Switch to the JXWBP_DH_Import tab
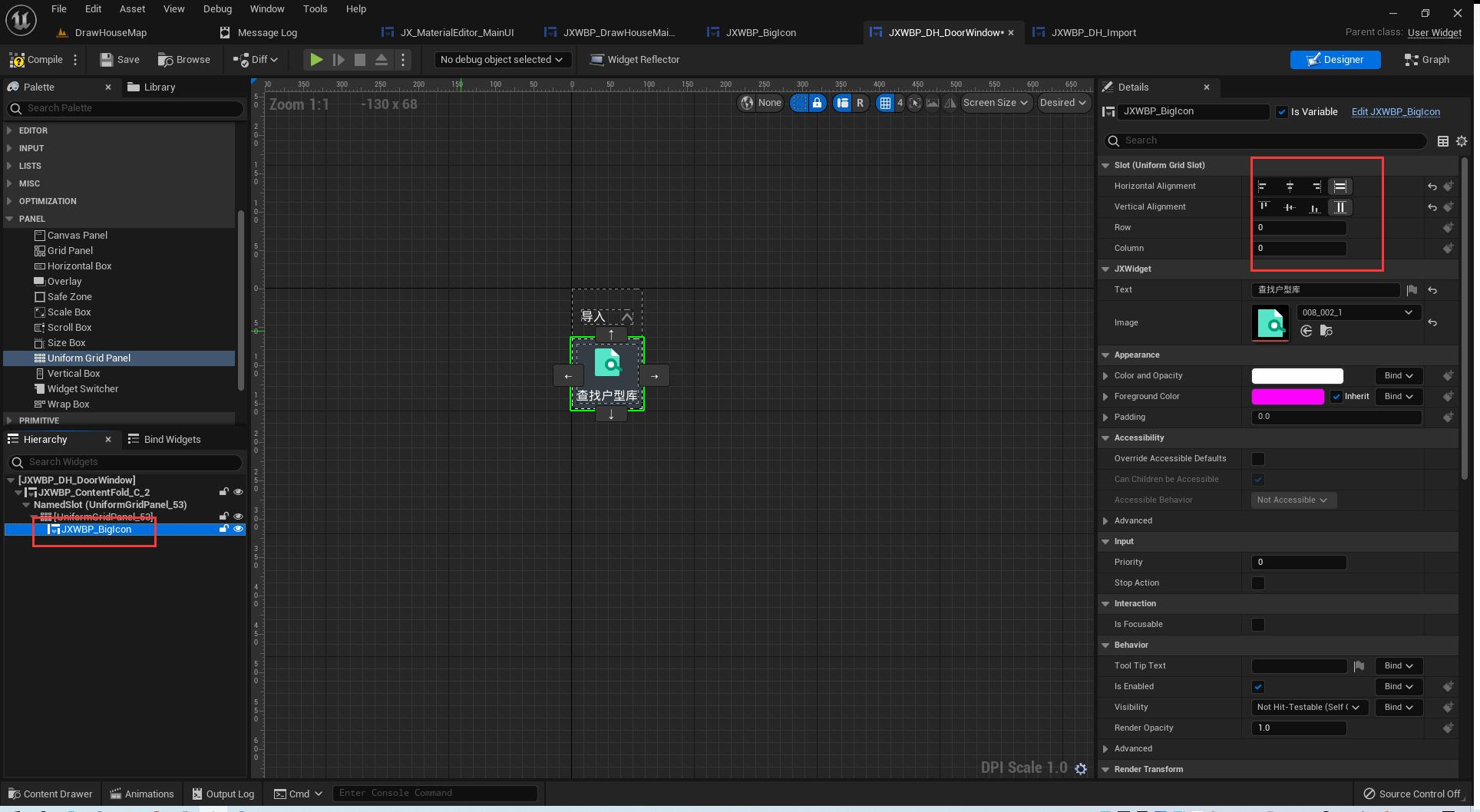The height and width of the screenshot is (812, 1480). (x=1093, y=32)
